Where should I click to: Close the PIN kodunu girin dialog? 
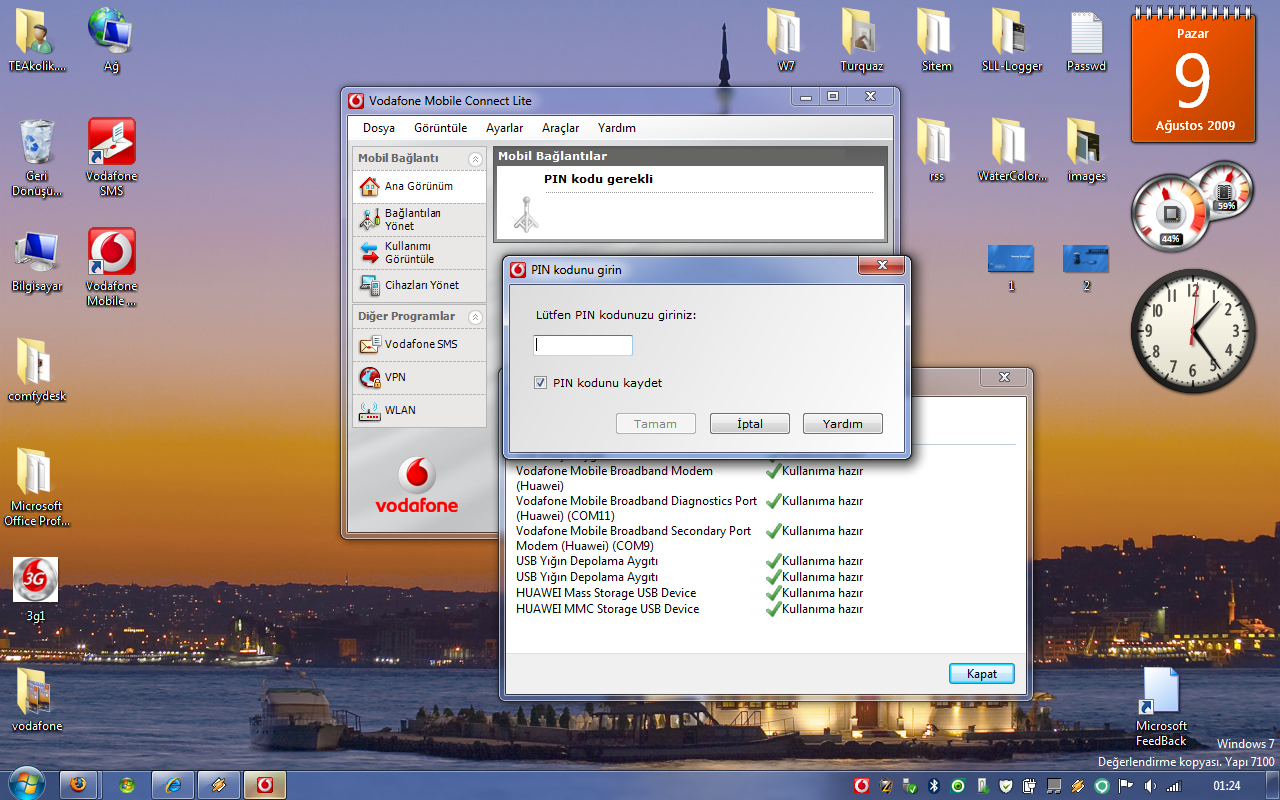[x=882, y=266]
